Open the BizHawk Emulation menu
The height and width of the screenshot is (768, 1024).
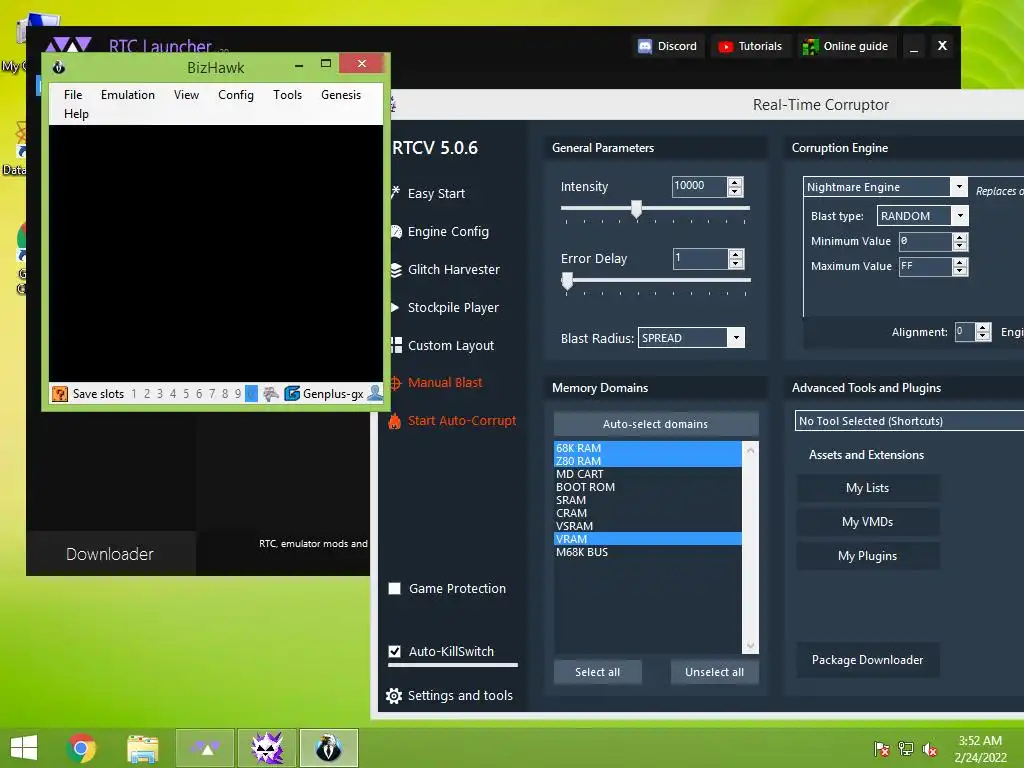click(x=127, y=95)
